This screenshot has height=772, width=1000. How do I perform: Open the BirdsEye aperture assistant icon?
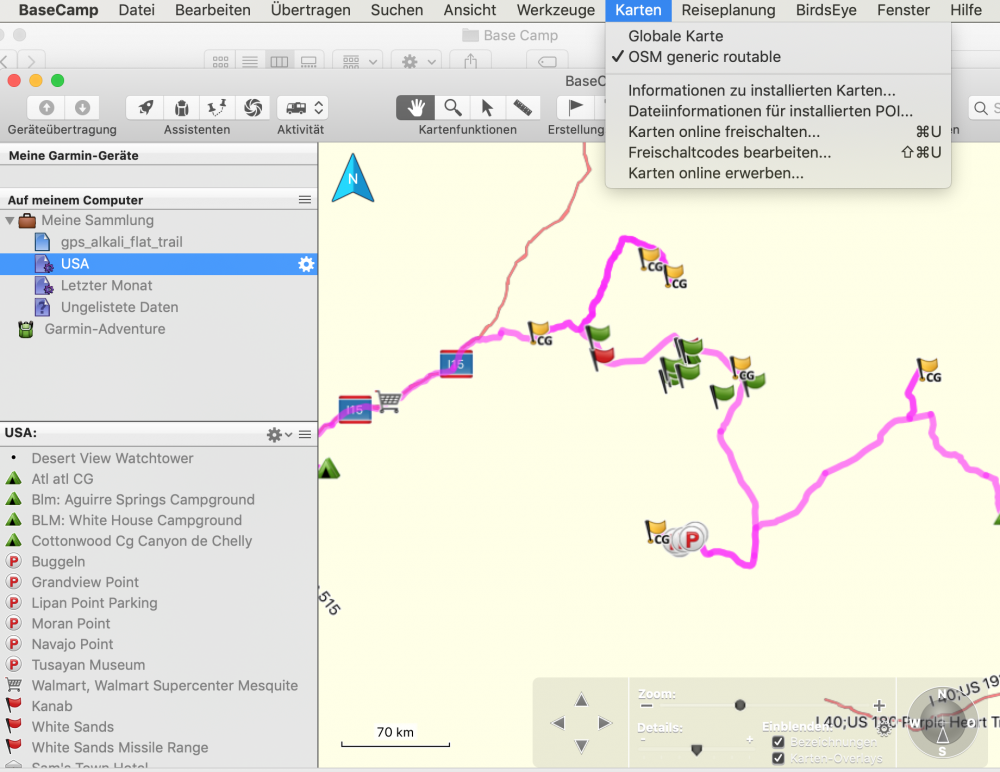[253, 107]
